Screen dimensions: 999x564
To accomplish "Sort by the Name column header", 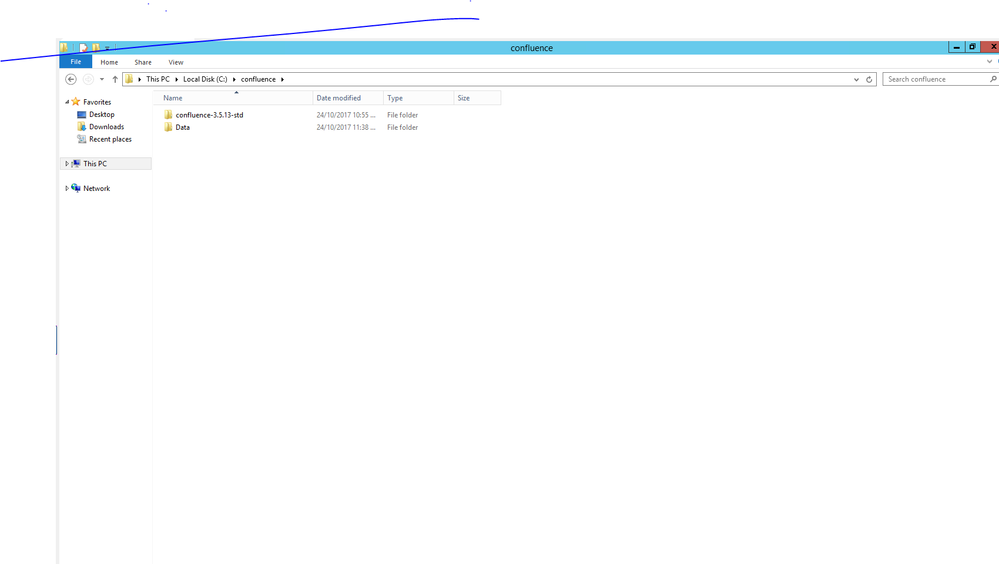I will click(233, 98).
